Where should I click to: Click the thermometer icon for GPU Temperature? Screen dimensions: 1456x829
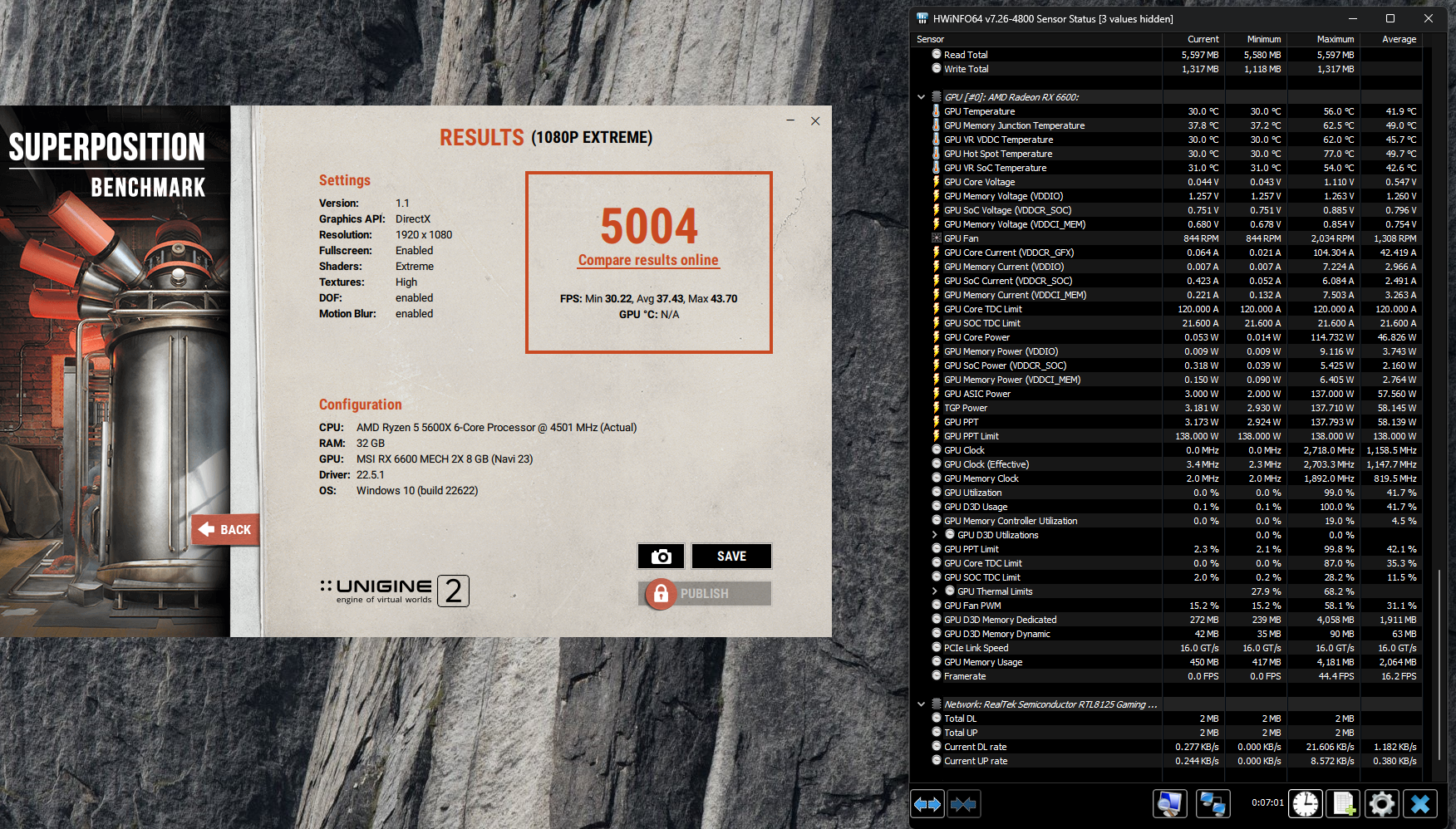coord(937,111)
